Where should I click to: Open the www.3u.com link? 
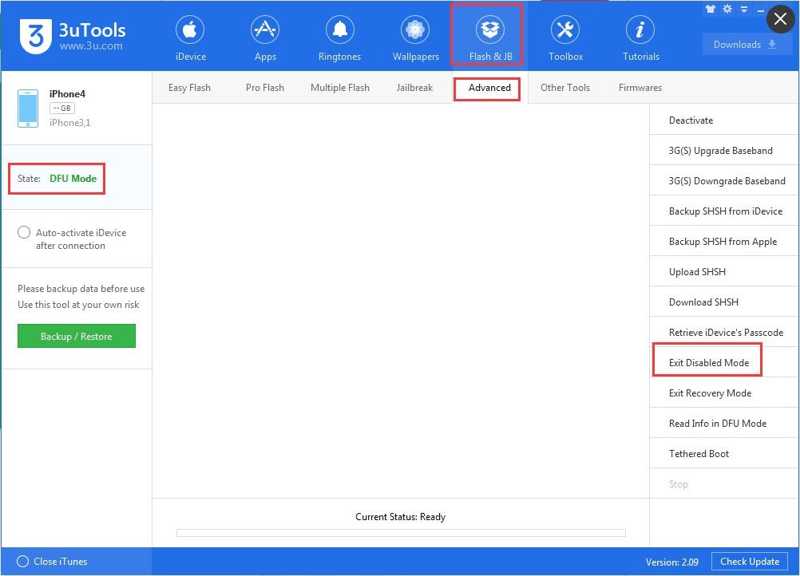pyautogui.click(x=91, y=46)
